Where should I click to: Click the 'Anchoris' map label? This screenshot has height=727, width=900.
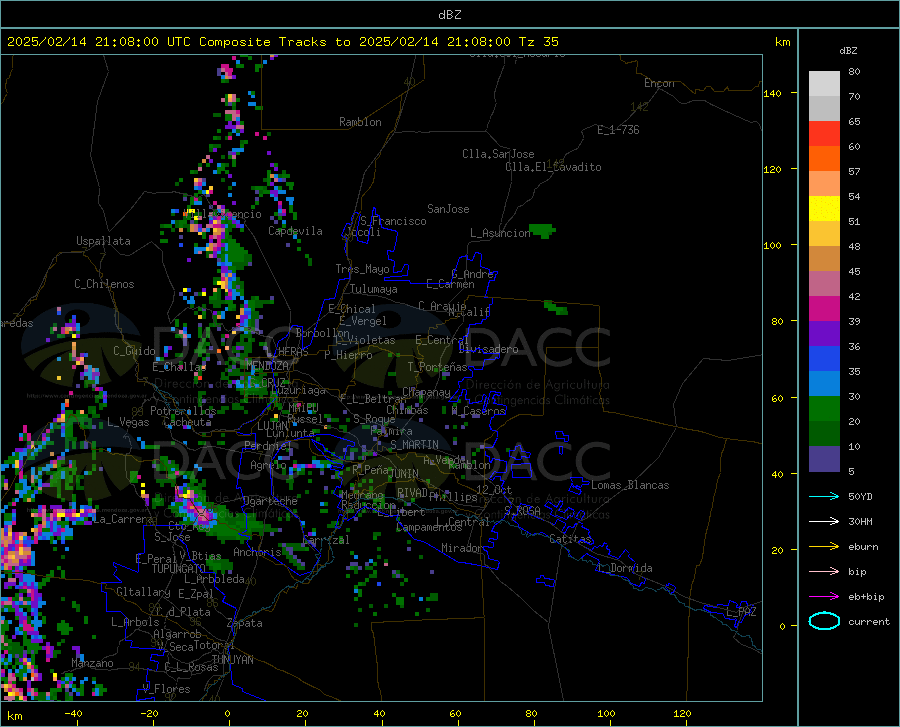(x=257, y=552)
